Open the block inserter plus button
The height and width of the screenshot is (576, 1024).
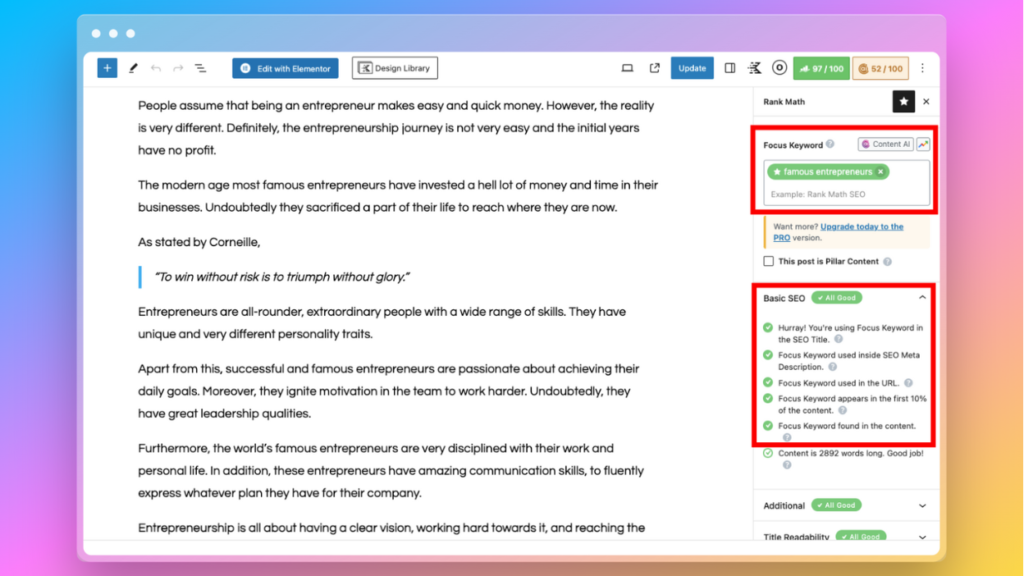107,68
